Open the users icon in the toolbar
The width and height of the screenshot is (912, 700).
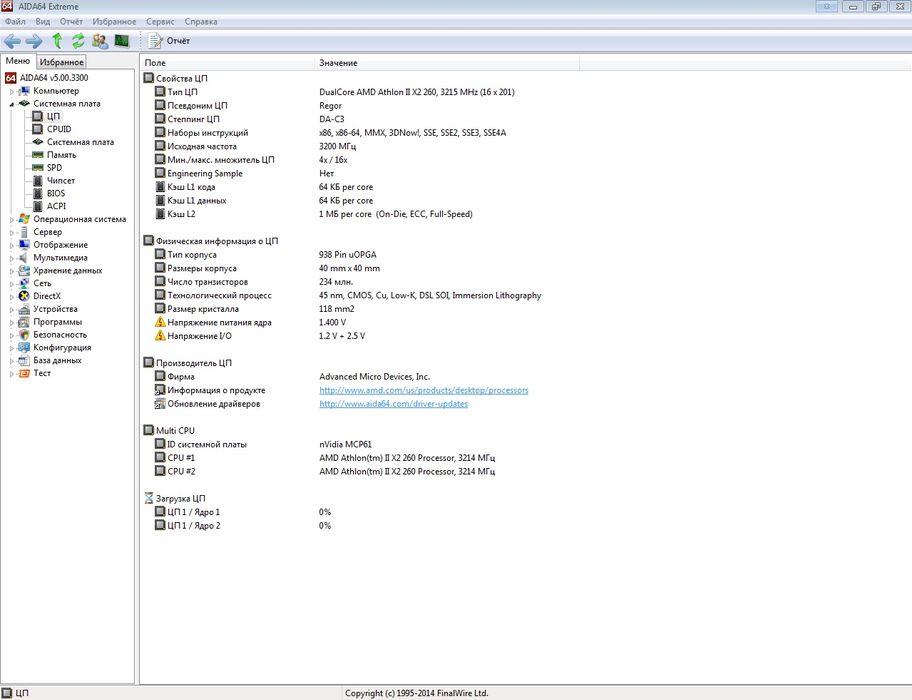[x=100, y=41]
